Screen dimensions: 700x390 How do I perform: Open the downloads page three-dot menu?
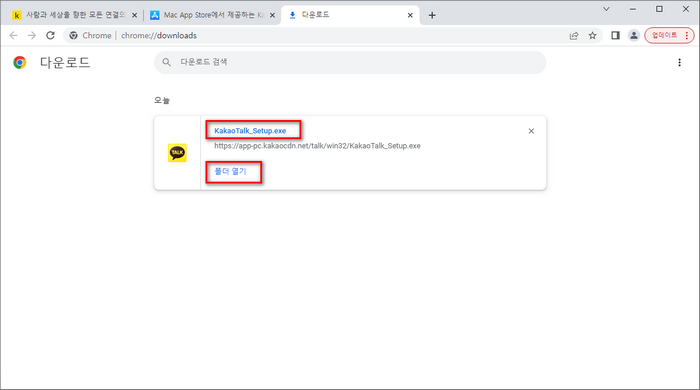679,62
